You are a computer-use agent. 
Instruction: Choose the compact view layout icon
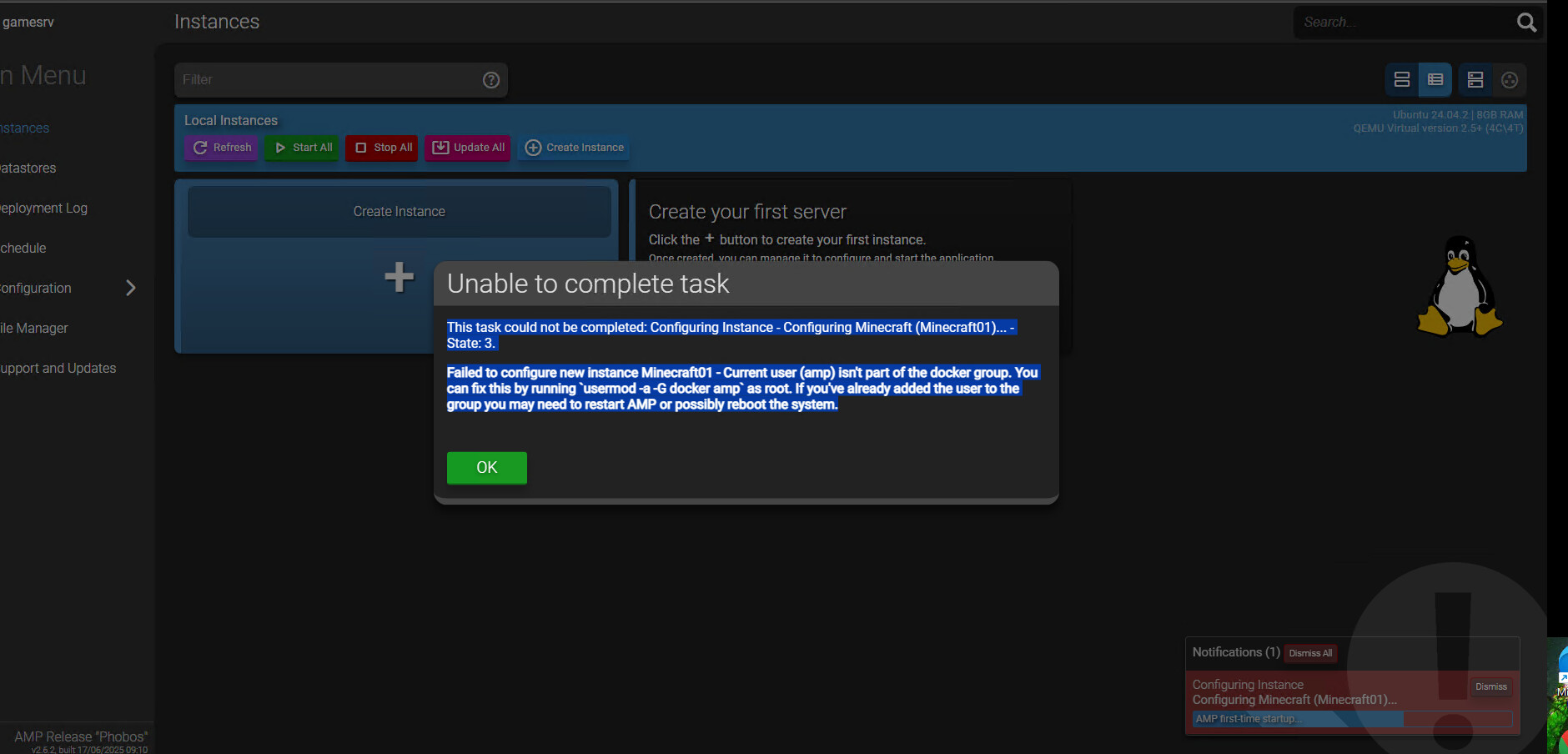(x=1475, y=80)
